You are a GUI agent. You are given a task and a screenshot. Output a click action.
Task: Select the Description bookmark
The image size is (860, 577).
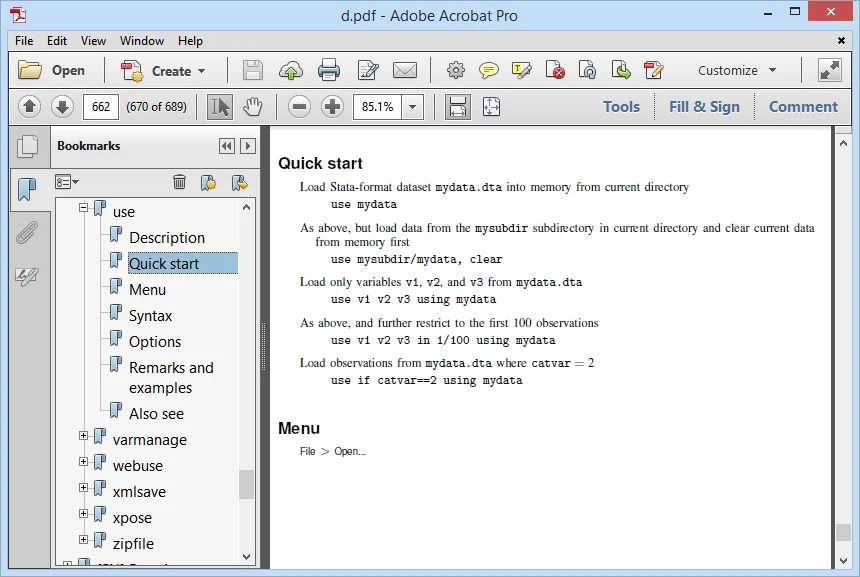(x=167, y=237)
